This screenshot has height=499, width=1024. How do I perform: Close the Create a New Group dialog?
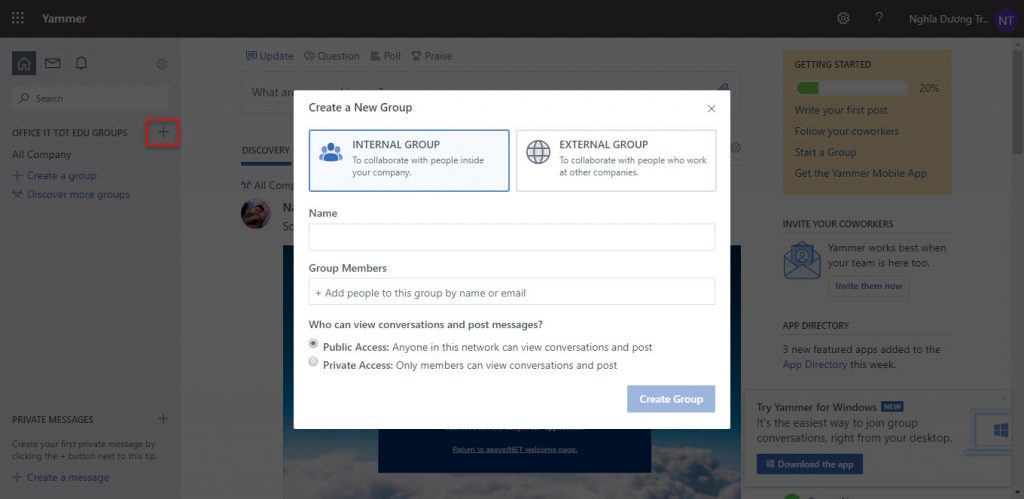point(712,108)
